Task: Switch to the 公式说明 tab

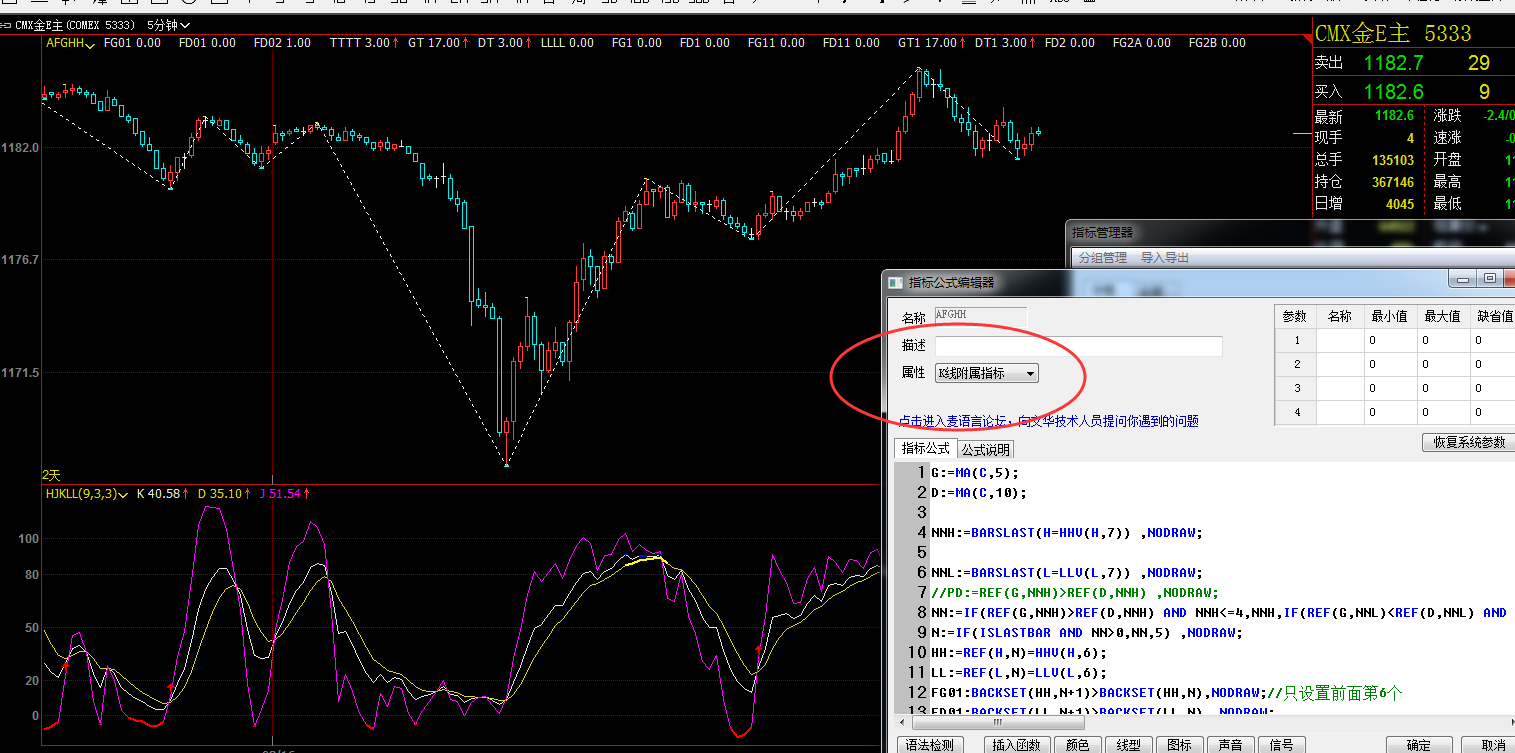Action: pos(986,450)
